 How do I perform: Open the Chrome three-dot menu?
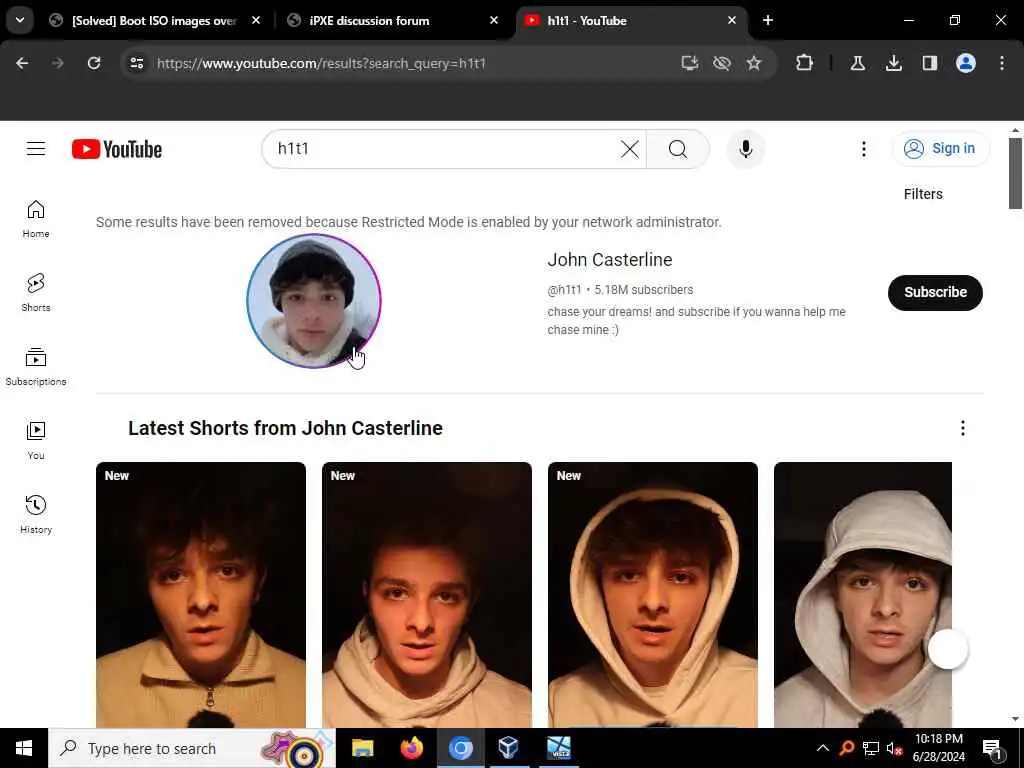tap(1002, 63)
